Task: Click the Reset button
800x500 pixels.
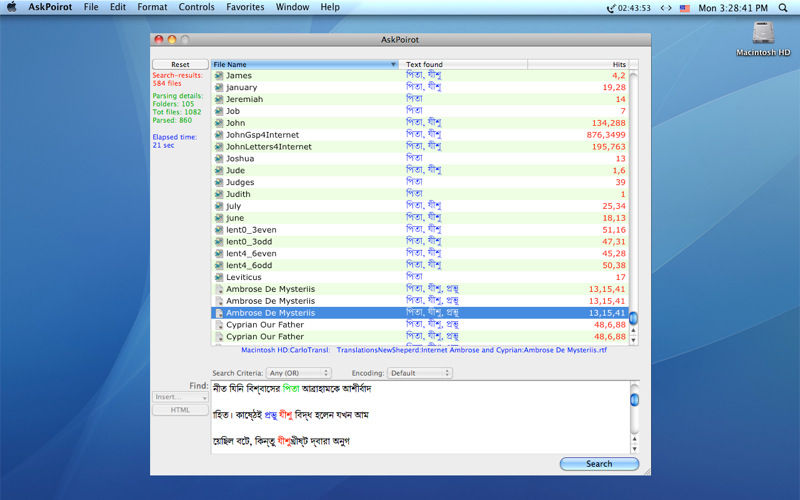Action: 180,64
